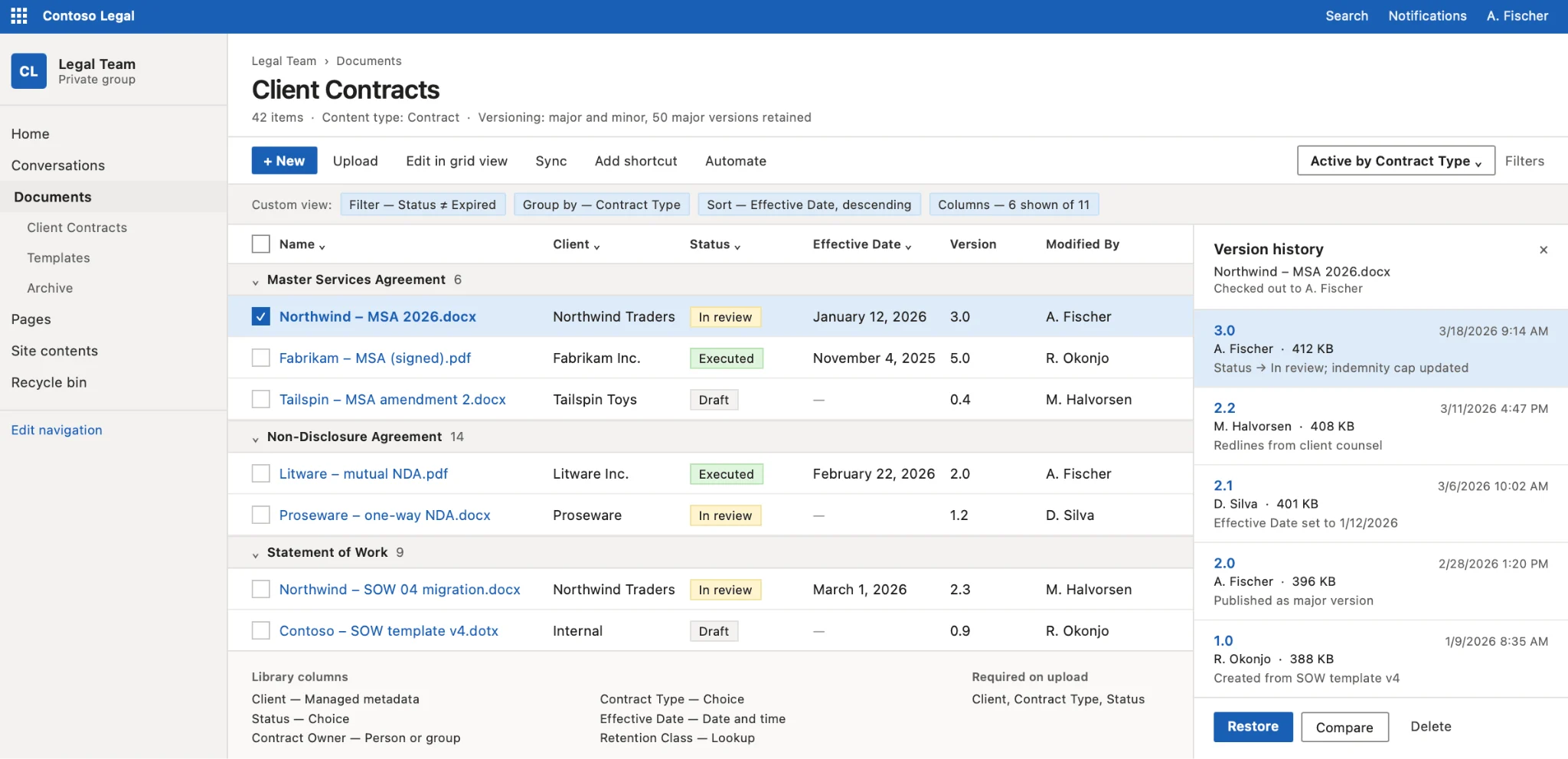Select version 2.2 in version history

tap(1380, 426)
